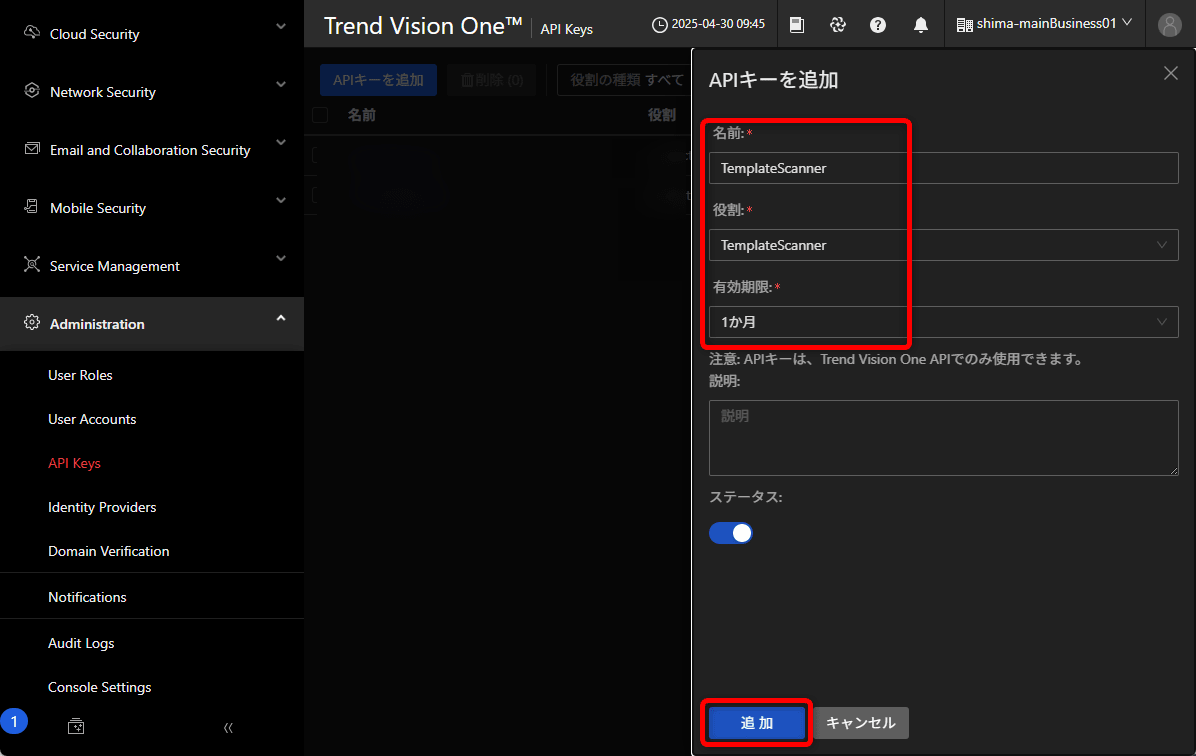
Task: Click the clock icon beside the timestamp
Action: pyautogui.click(x=659, y=24)
